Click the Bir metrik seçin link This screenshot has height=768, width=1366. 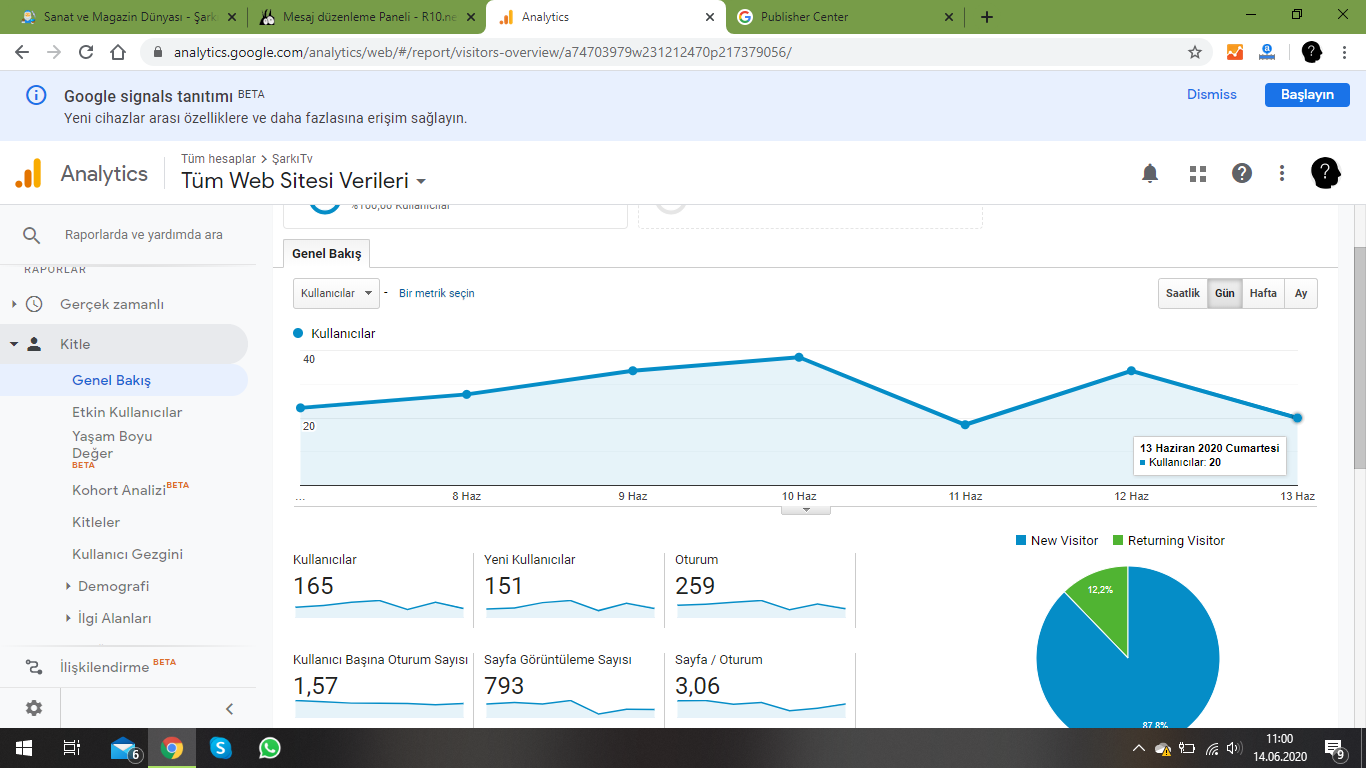[x=437, y=293]
